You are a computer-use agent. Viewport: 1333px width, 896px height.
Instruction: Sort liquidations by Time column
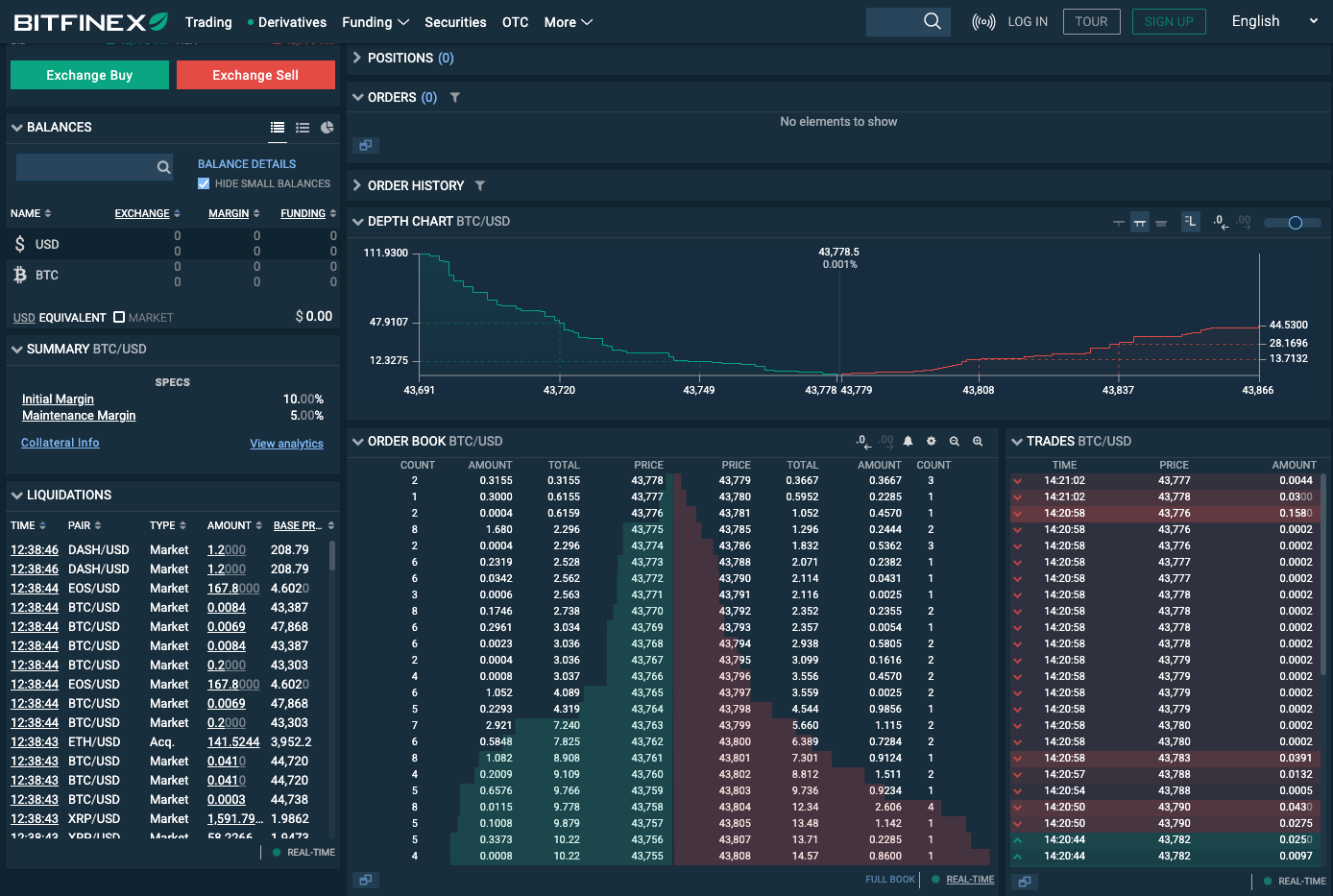[x=29, y=525]
